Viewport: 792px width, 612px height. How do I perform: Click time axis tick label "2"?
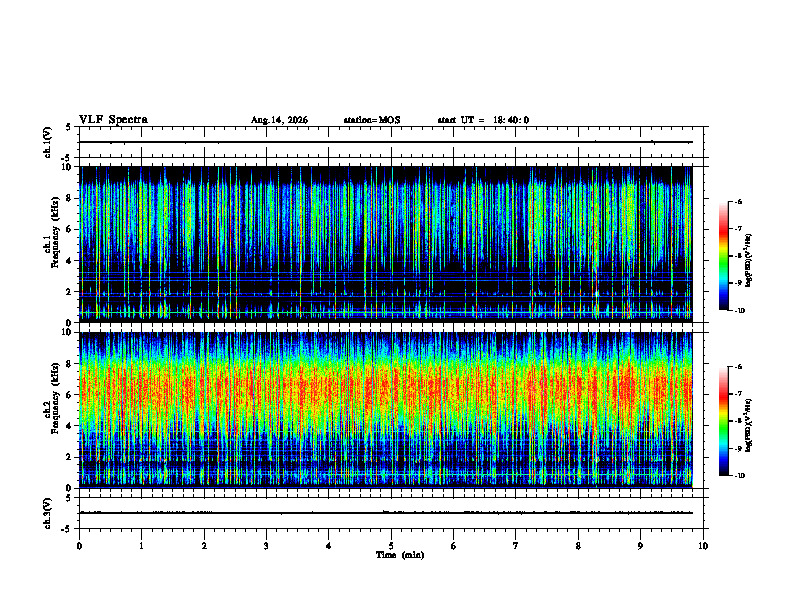[204, 546]
